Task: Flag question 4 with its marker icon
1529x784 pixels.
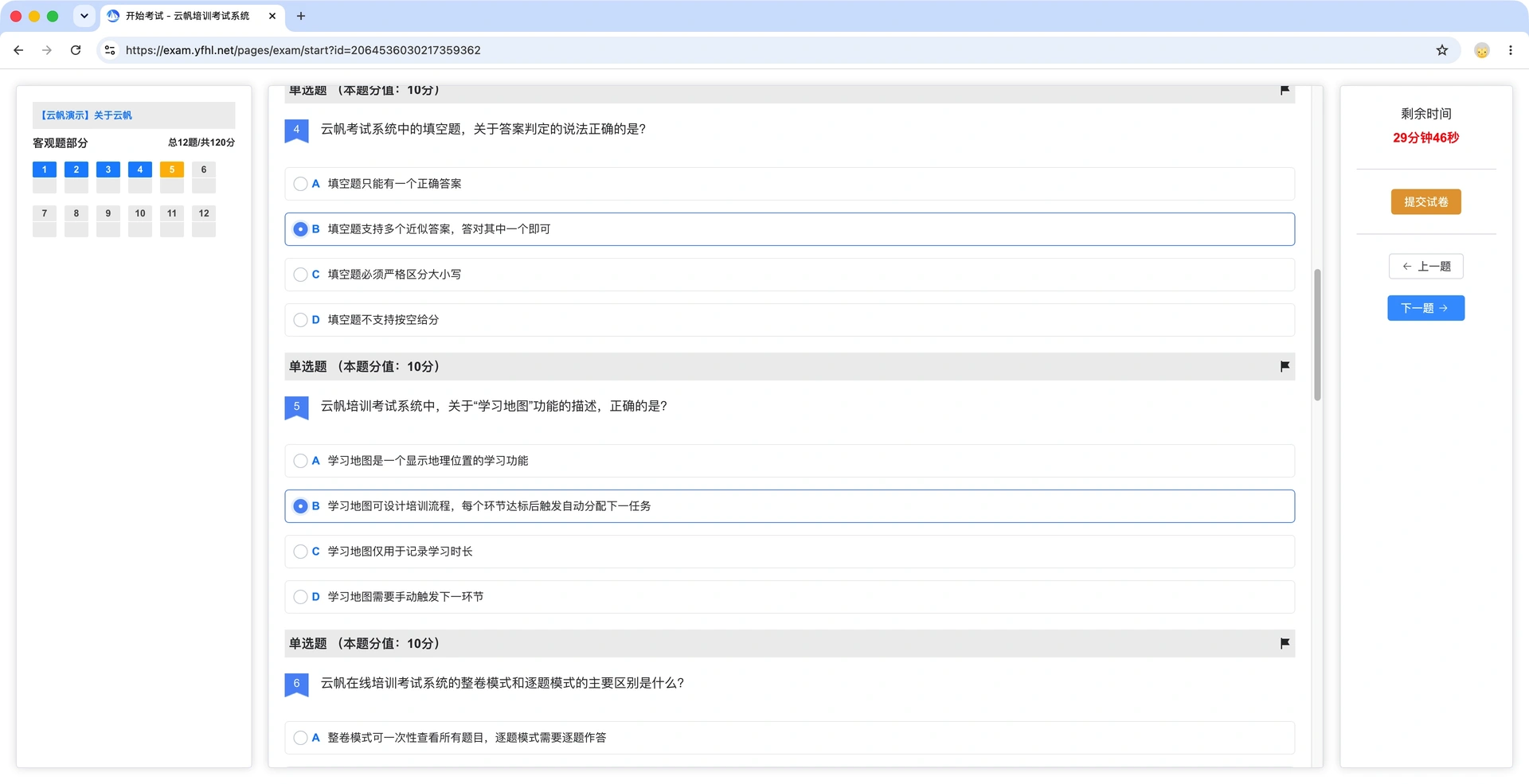Action: point(1285,90)
